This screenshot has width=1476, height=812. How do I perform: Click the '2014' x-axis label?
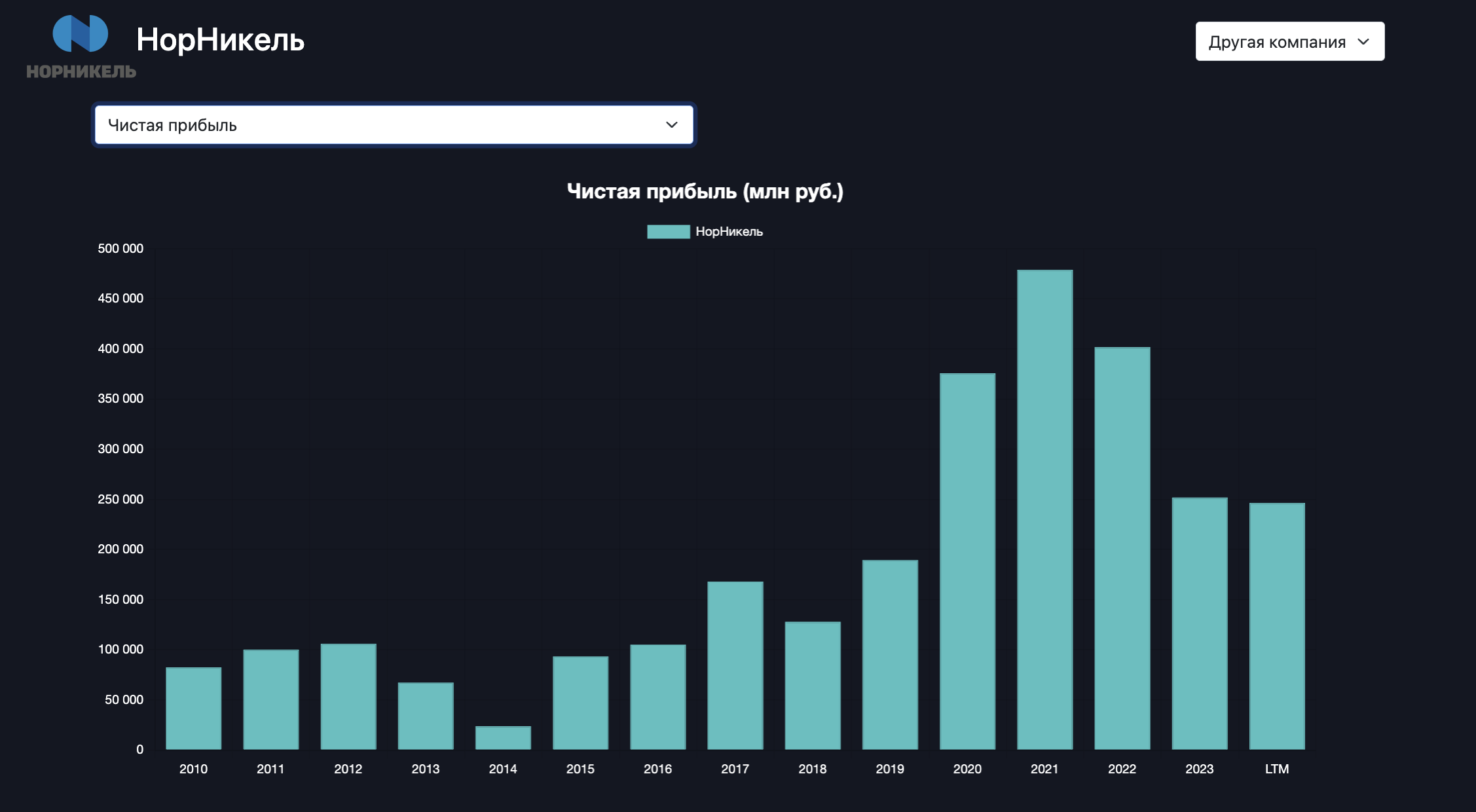pos(503,769)
